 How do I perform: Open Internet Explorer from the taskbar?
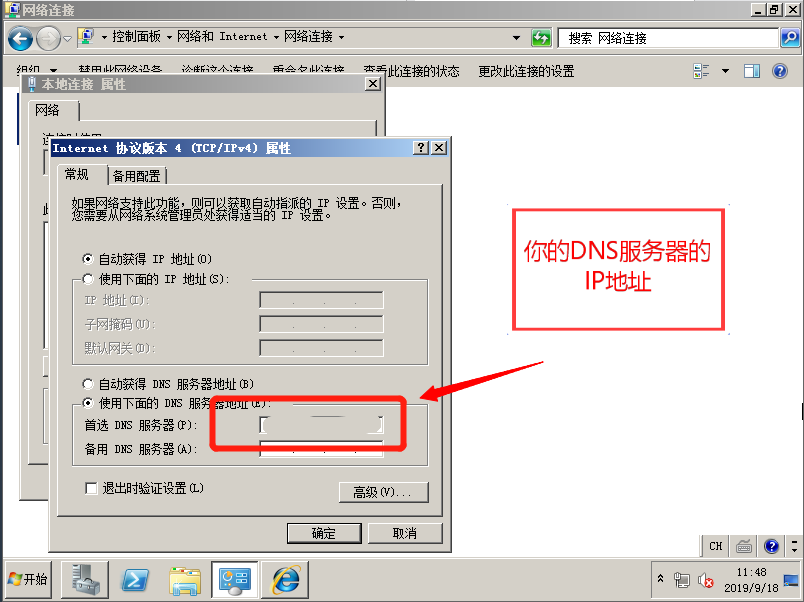[x=286, y=579]
